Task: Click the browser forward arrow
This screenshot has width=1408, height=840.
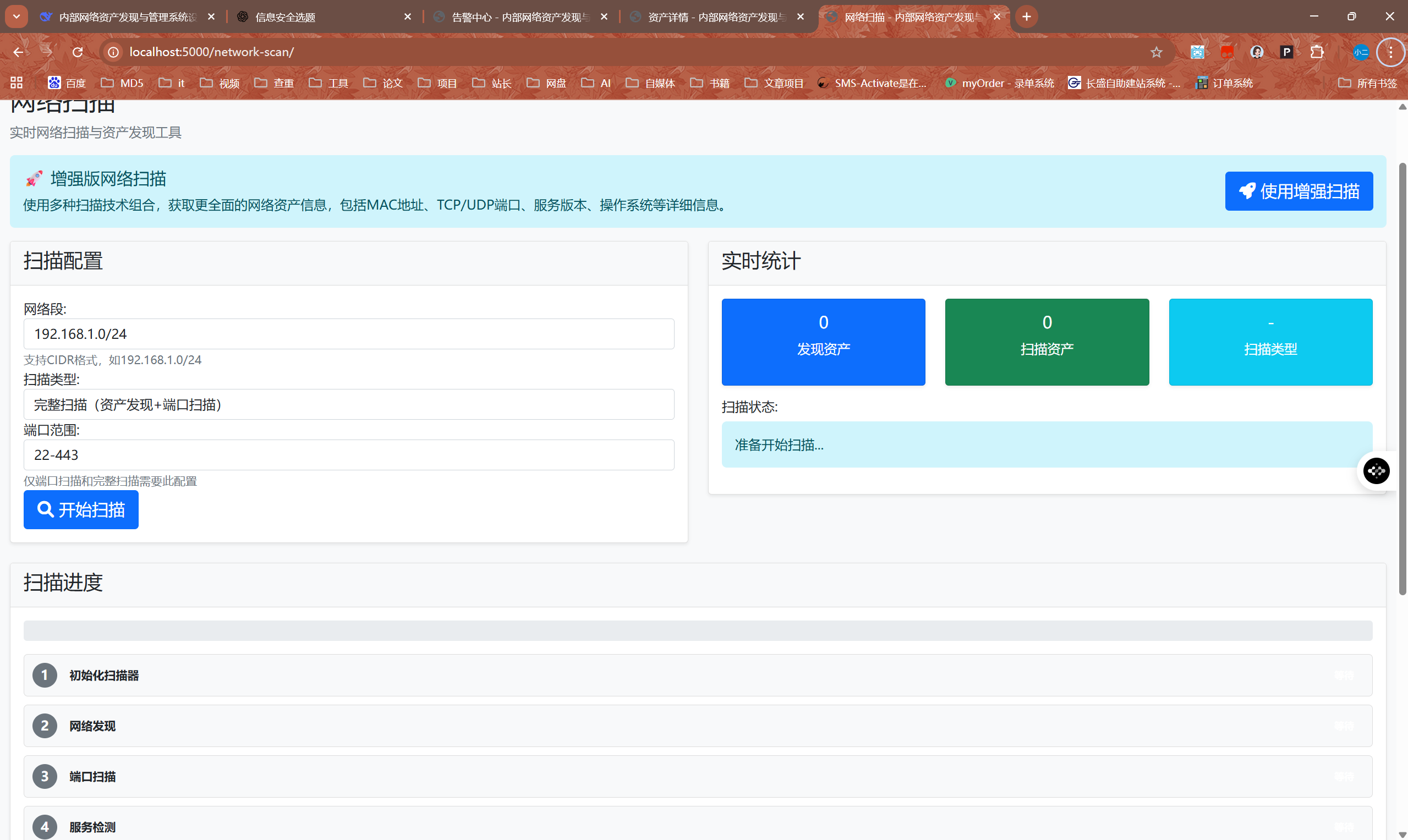Action: 47,52
